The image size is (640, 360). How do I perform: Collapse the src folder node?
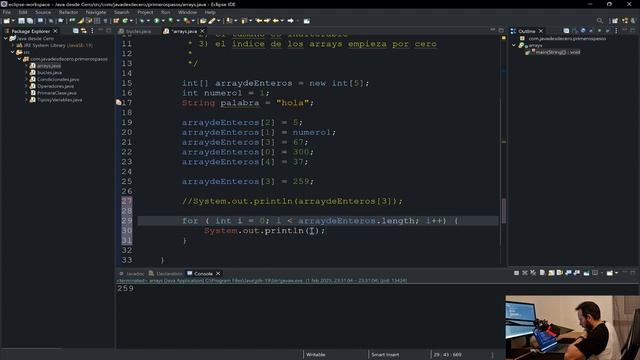(13, 52)
